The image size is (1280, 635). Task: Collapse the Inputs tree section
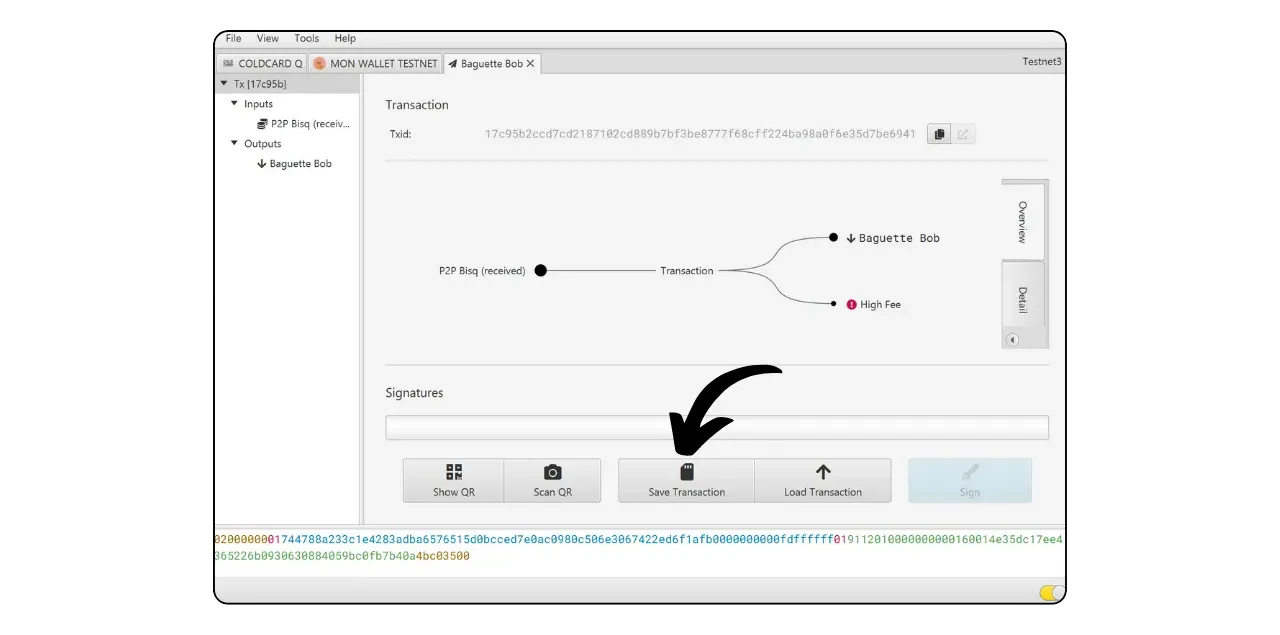click(235, 104)
